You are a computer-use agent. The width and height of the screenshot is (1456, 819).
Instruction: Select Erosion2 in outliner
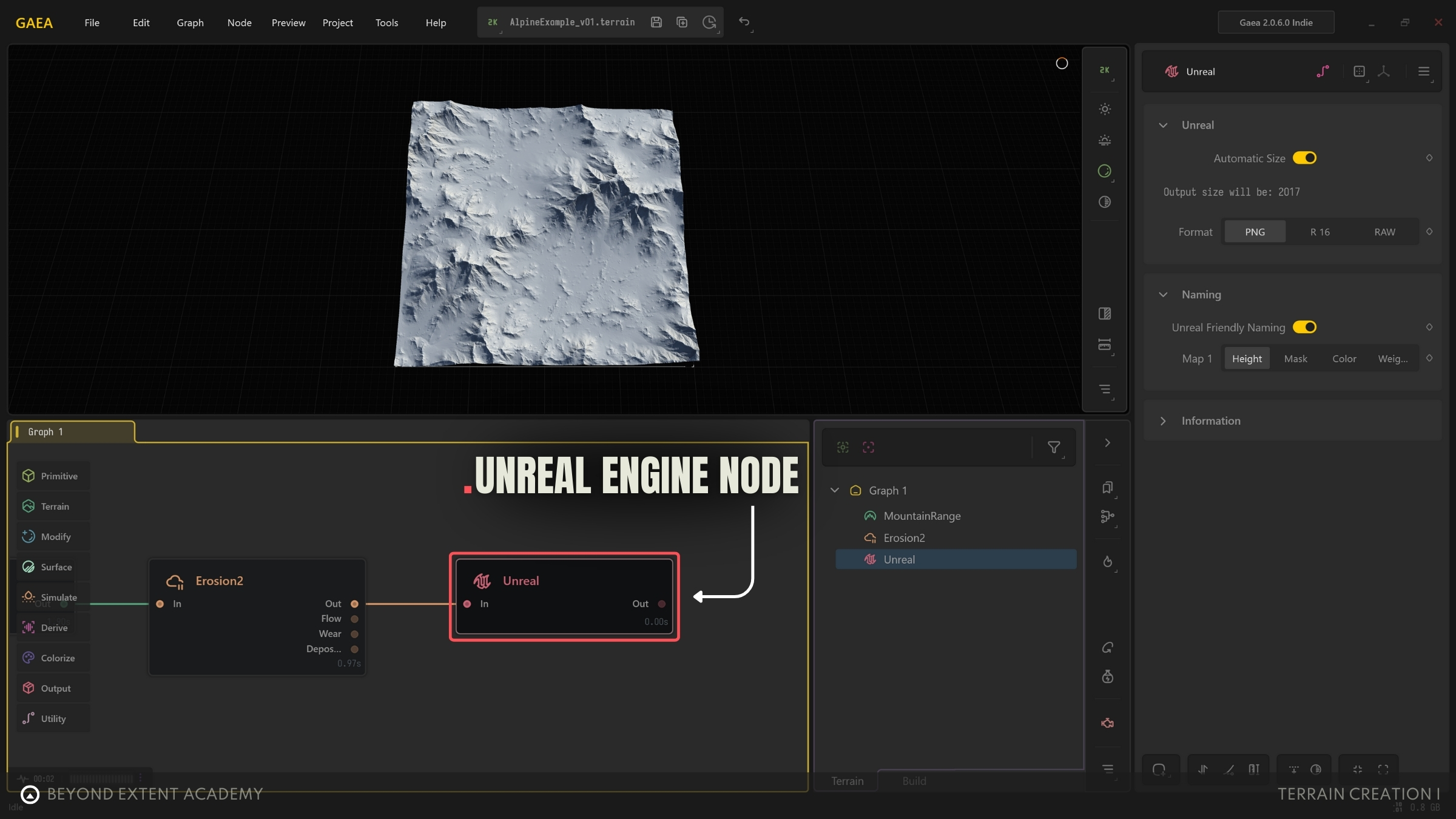click(x=955, y=538)
